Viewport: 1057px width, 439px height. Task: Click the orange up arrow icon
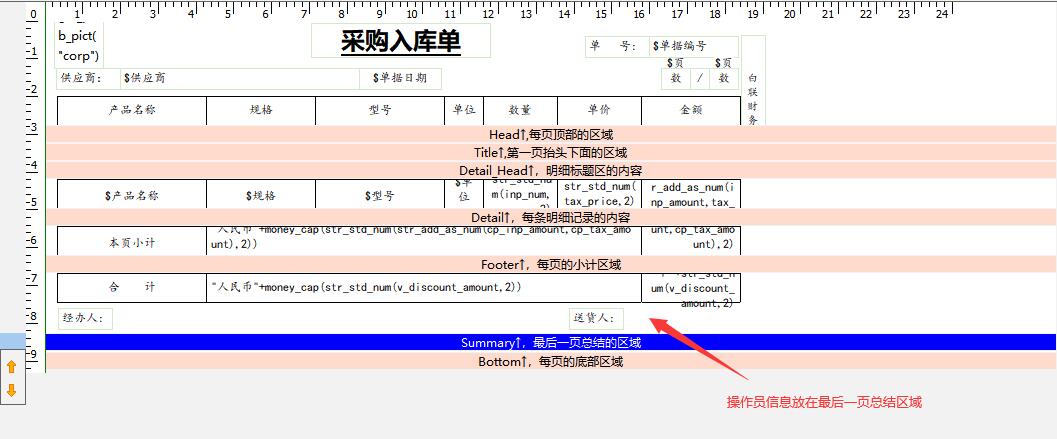12,367
